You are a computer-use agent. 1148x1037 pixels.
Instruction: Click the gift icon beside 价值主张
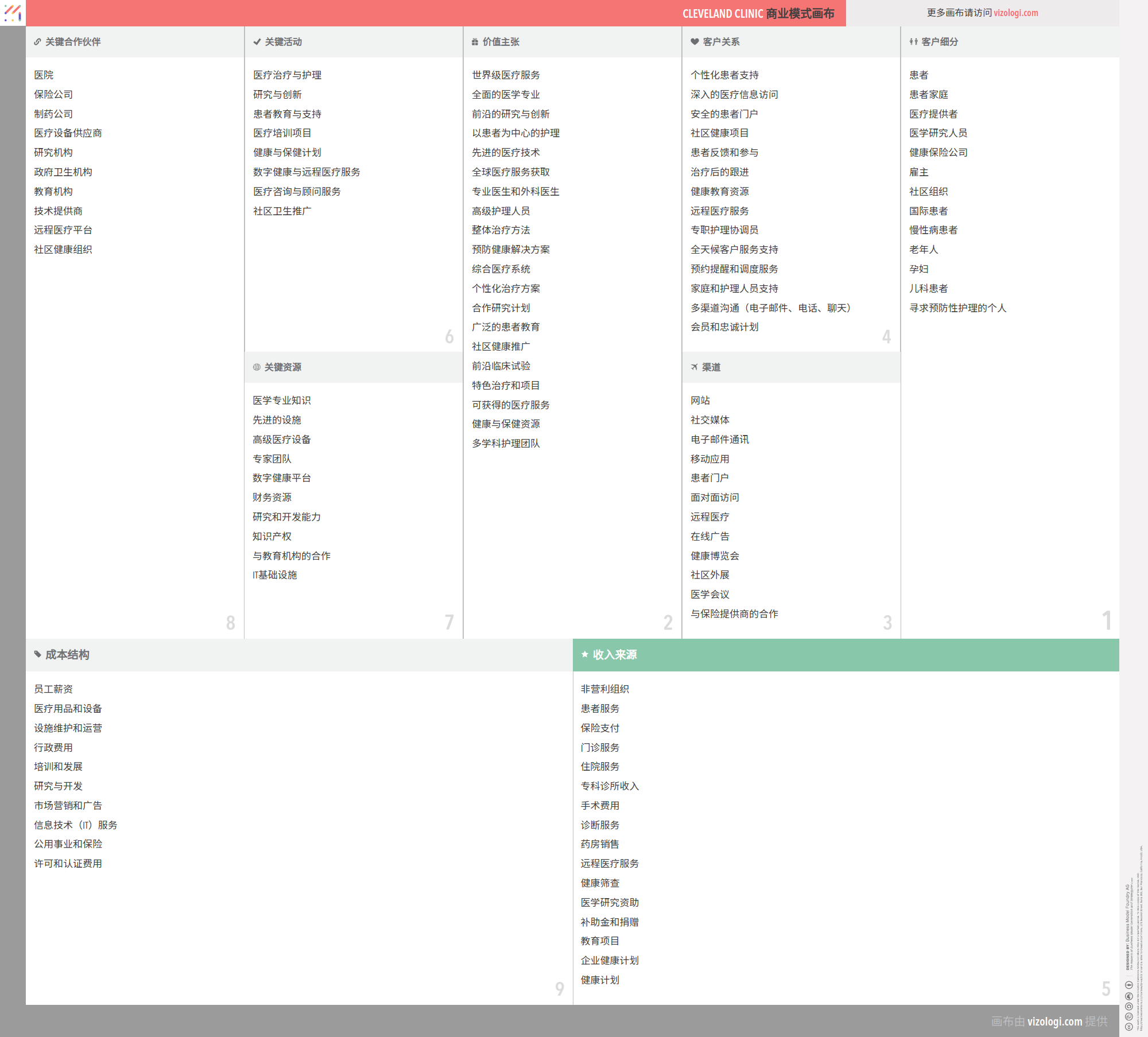pyautogui.click(x=475, y=42)
